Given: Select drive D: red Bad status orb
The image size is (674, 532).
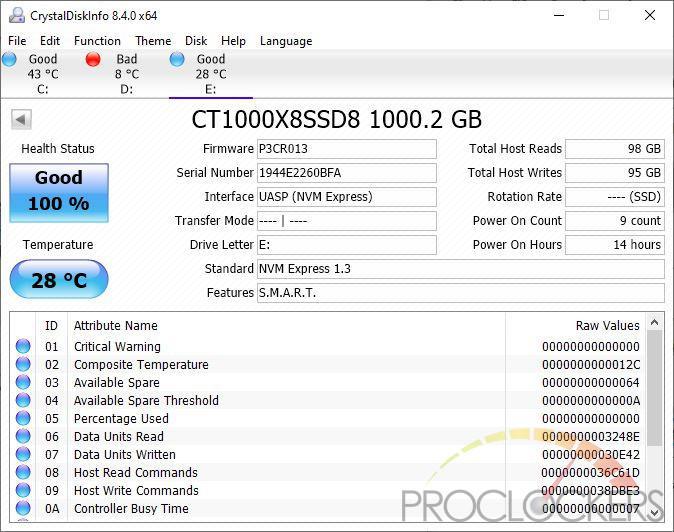Looking at the screenshot, I should [93, 59].
